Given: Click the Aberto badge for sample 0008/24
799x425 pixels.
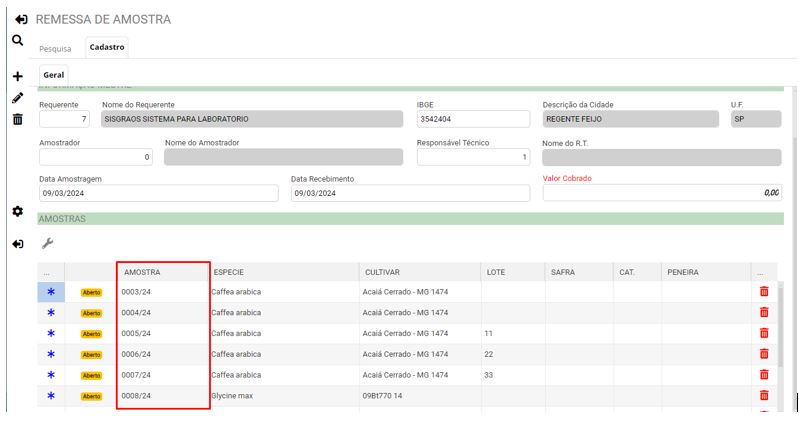Looking at the screenshot, I should click(x=91, y=397).
